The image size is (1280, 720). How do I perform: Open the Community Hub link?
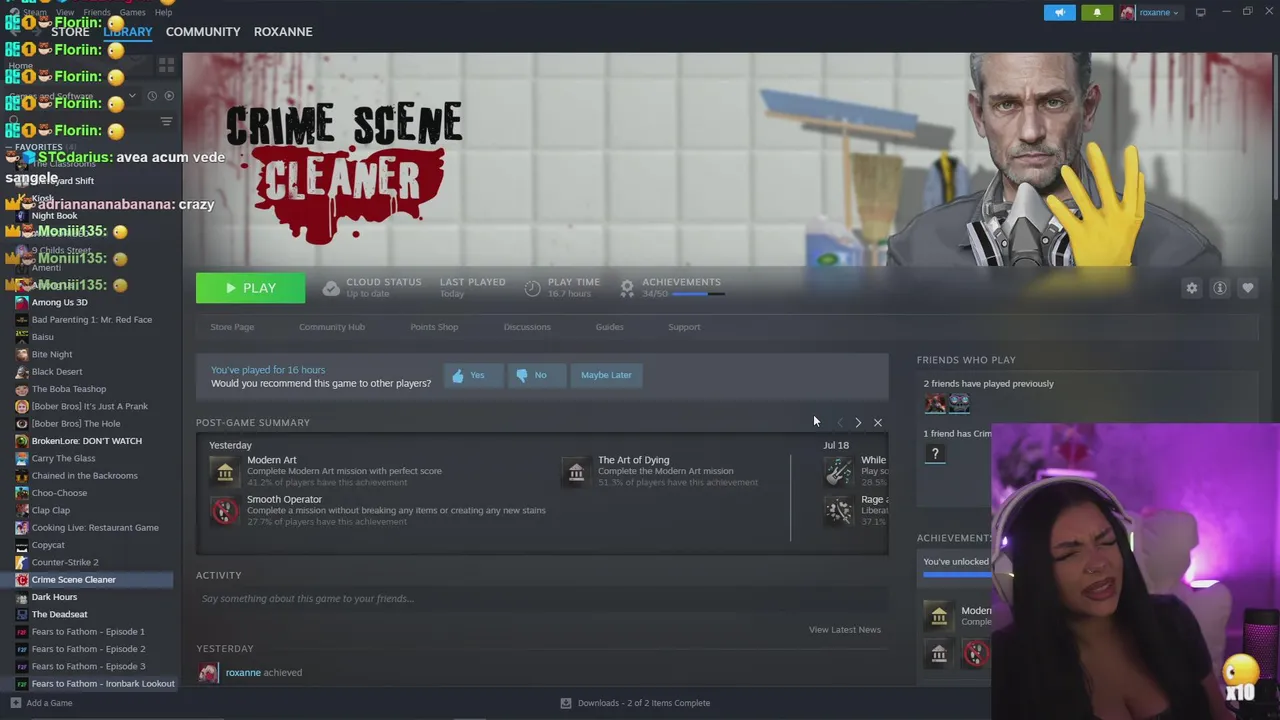pyautogui.click(x=332, y=327)
